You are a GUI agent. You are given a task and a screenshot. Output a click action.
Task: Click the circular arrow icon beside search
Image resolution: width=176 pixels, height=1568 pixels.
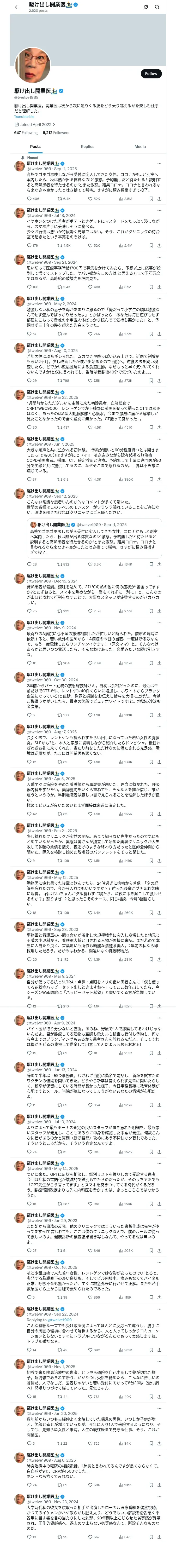click(x=146, y=7)
